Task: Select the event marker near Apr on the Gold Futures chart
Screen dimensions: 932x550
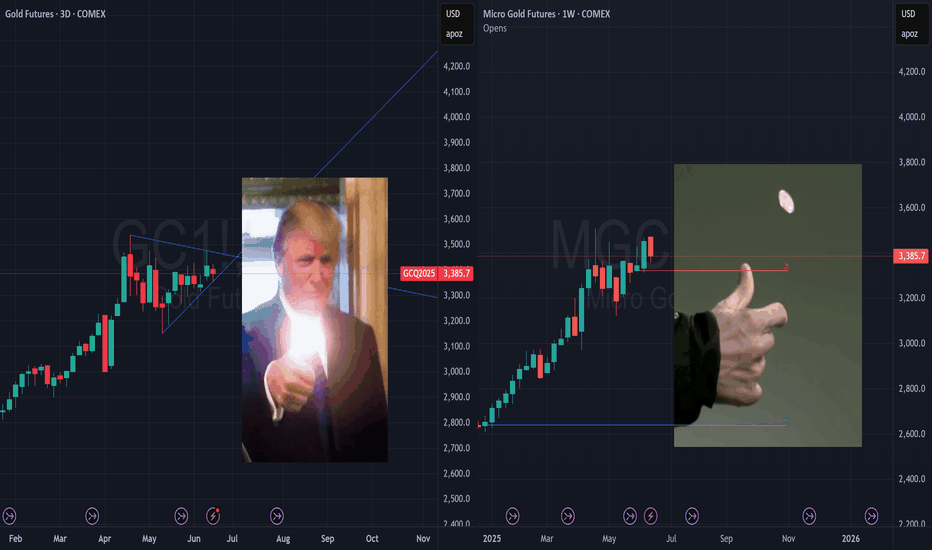Action: click(92, 516)
